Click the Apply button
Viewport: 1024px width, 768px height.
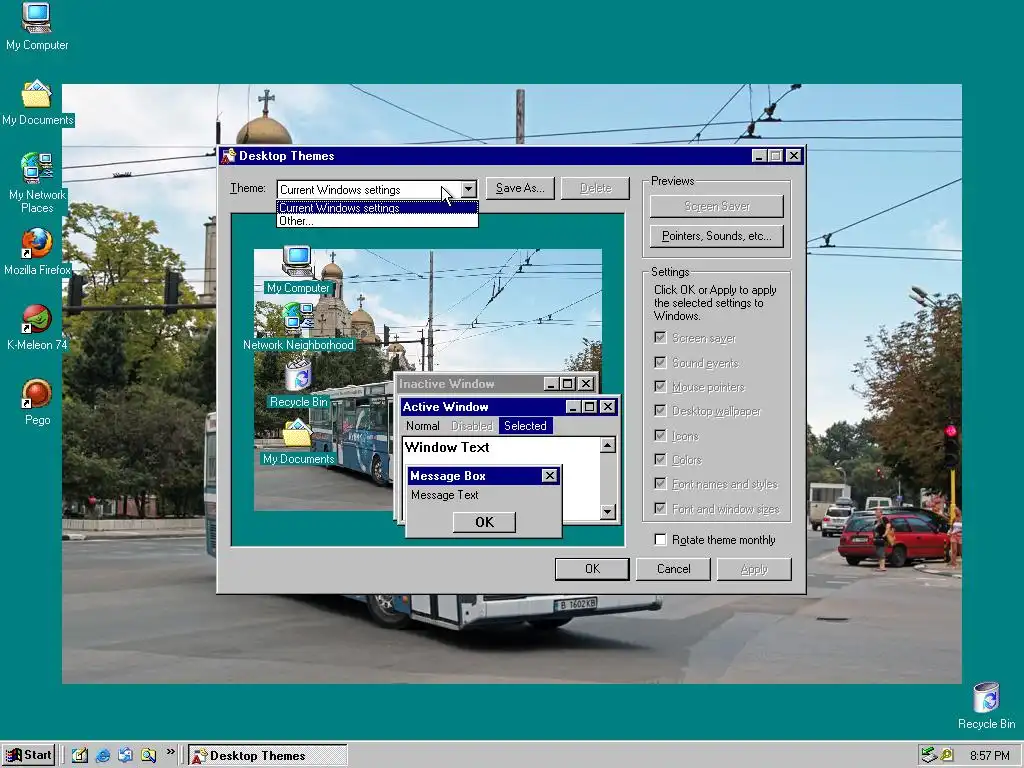click(754, 569)
